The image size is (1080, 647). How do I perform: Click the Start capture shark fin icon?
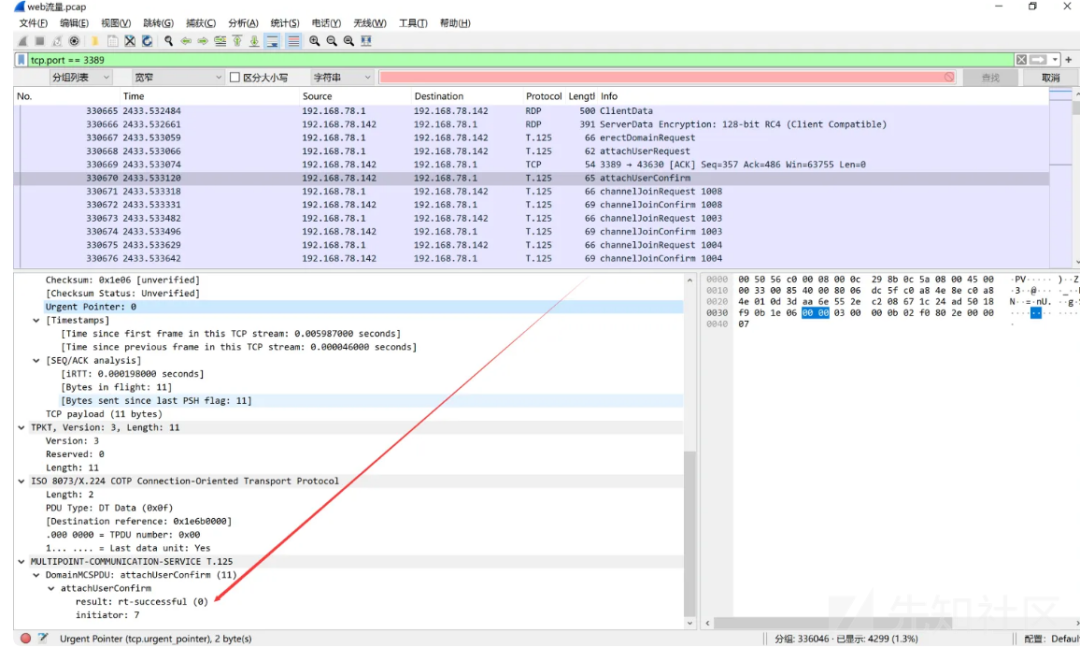click(x=23, y=41)
